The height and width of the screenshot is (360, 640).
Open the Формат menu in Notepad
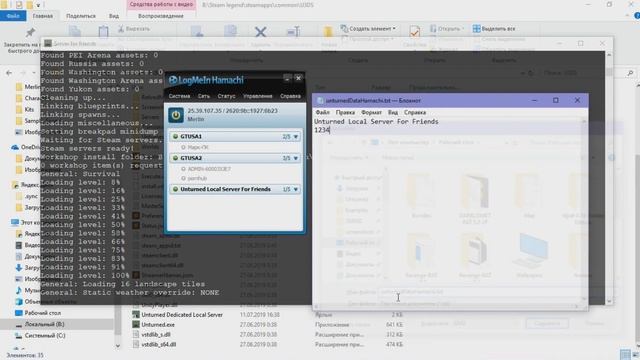[371, 112]
